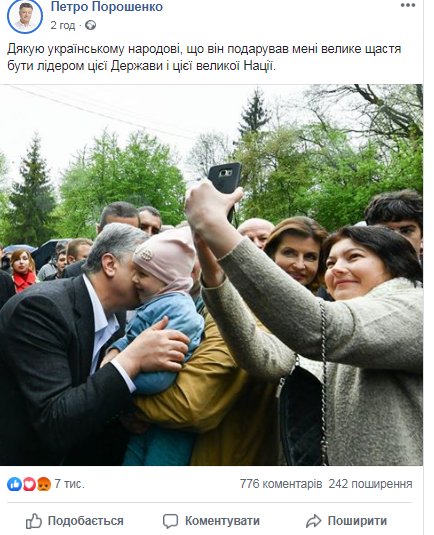Open the Петро Порошенко profile link
This screenshot has width=434, height=535.
107,6
